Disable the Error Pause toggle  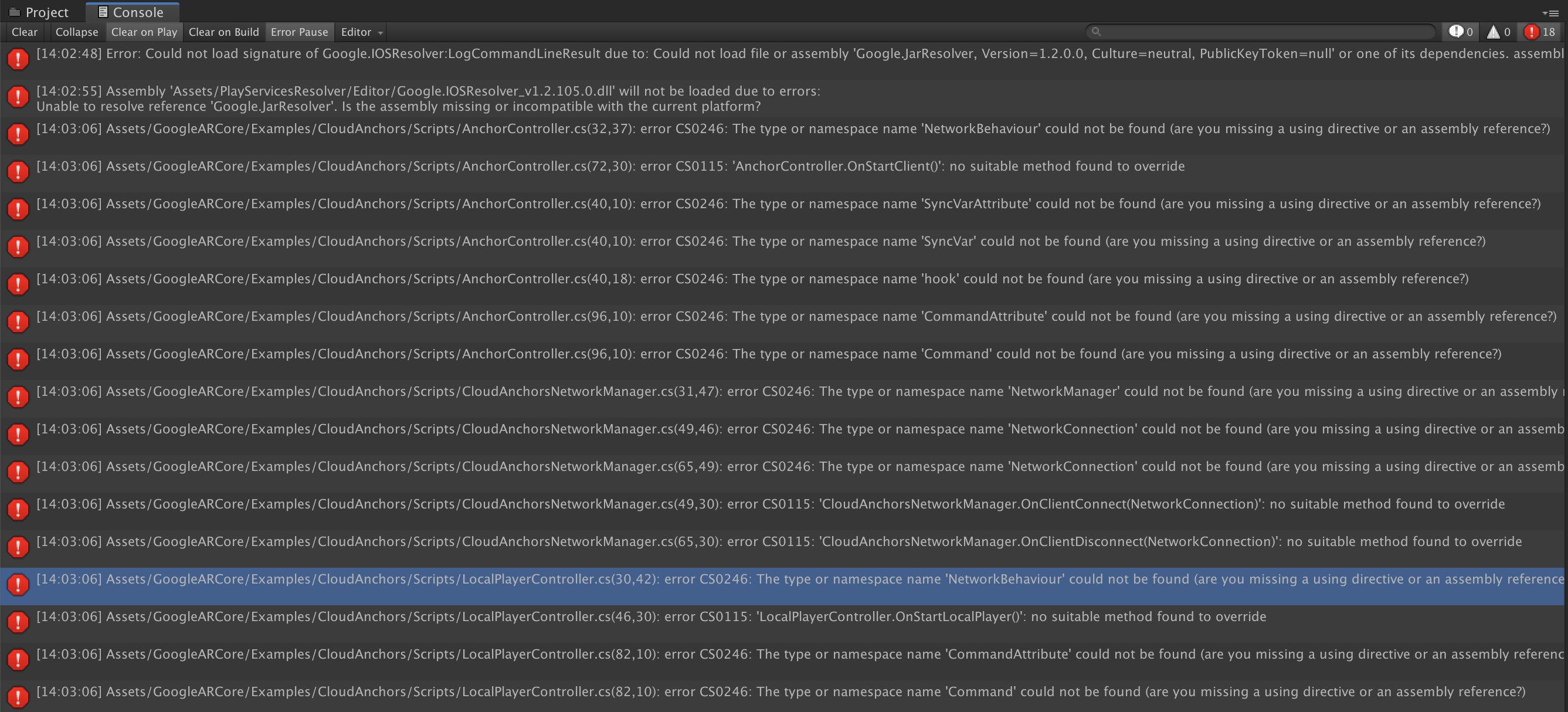point(299,32)
